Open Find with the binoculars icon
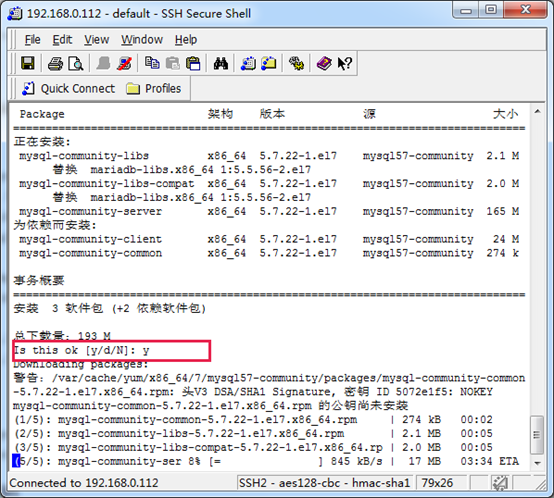The image size is (554, 498). click(220, 64)
